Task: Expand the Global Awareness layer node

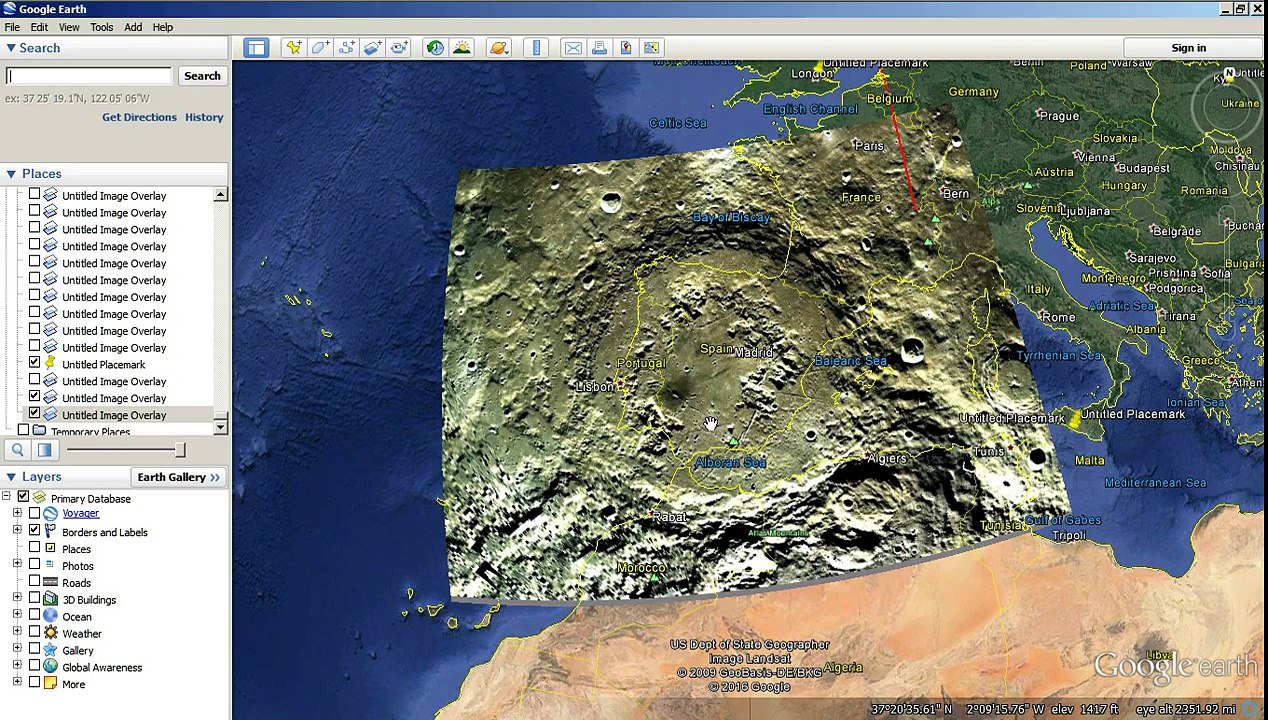Action: tap(17, 667)
